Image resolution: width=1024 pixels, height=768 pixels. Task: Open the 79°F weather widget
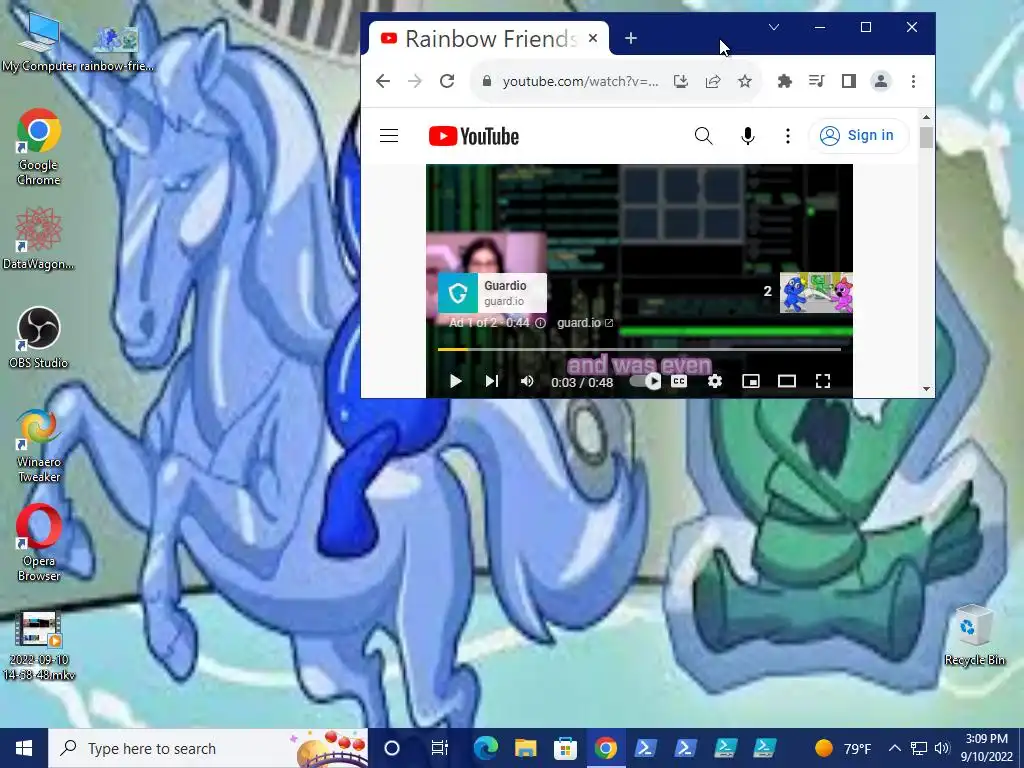click(x=842, y=748)
